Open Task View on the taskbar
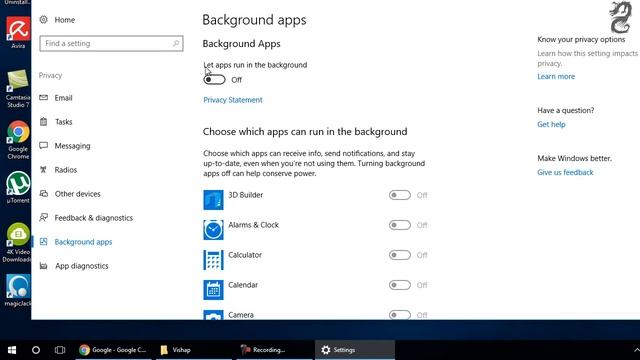The image size is (640, 360). [x=60, y=350]
